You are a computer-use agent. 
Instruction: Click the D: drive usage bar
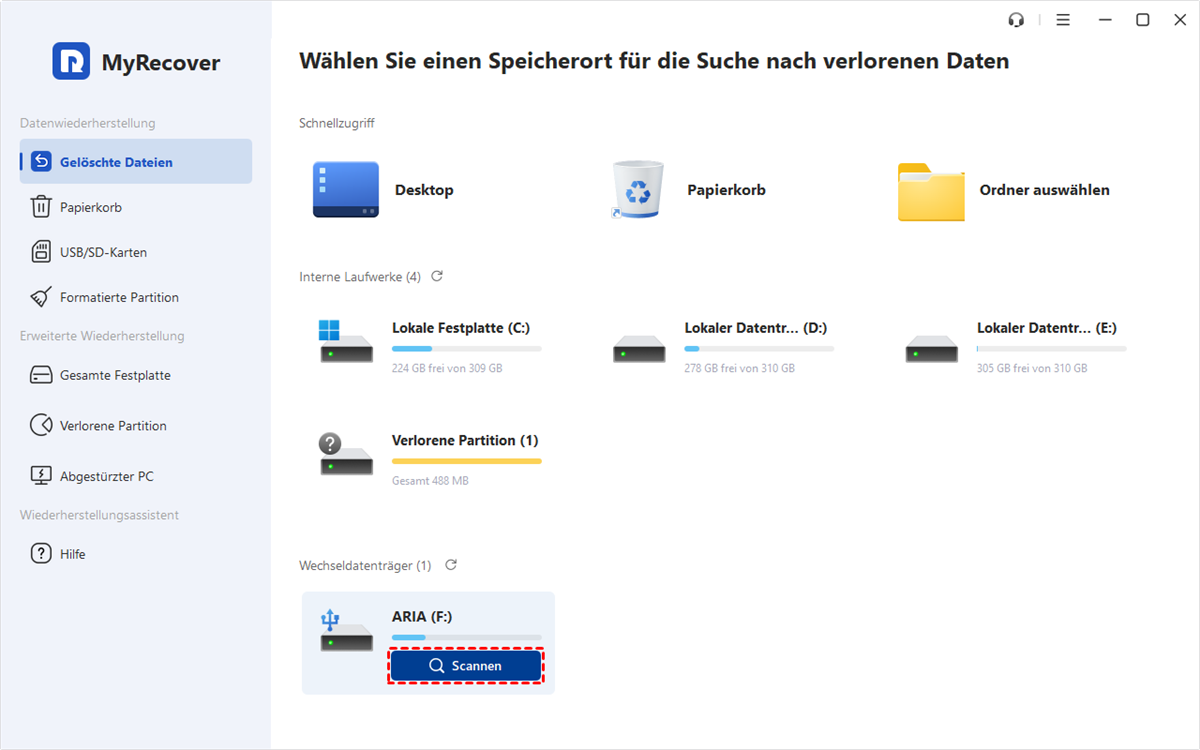coord(759,349)
